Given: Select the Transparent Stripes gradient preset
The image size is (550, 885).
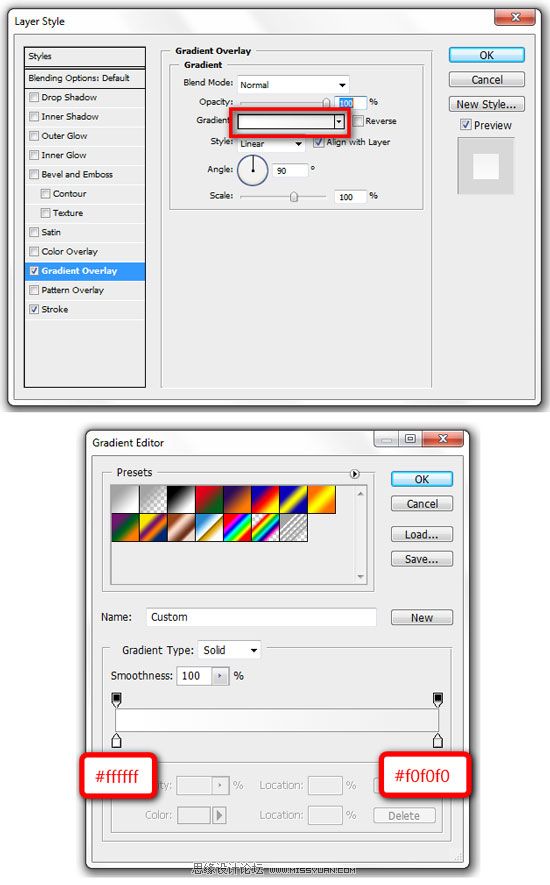Looking at the screenshot, I should tap(294, 528).
